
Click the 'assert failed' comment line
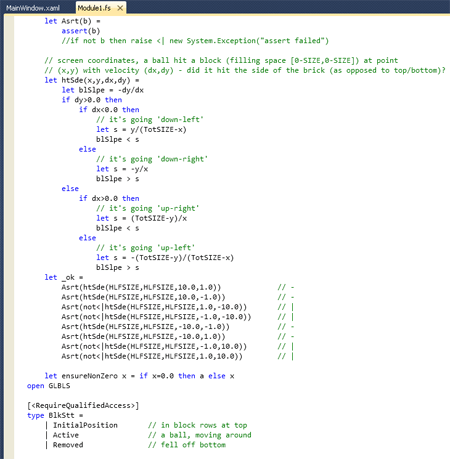tap(195, 41)
